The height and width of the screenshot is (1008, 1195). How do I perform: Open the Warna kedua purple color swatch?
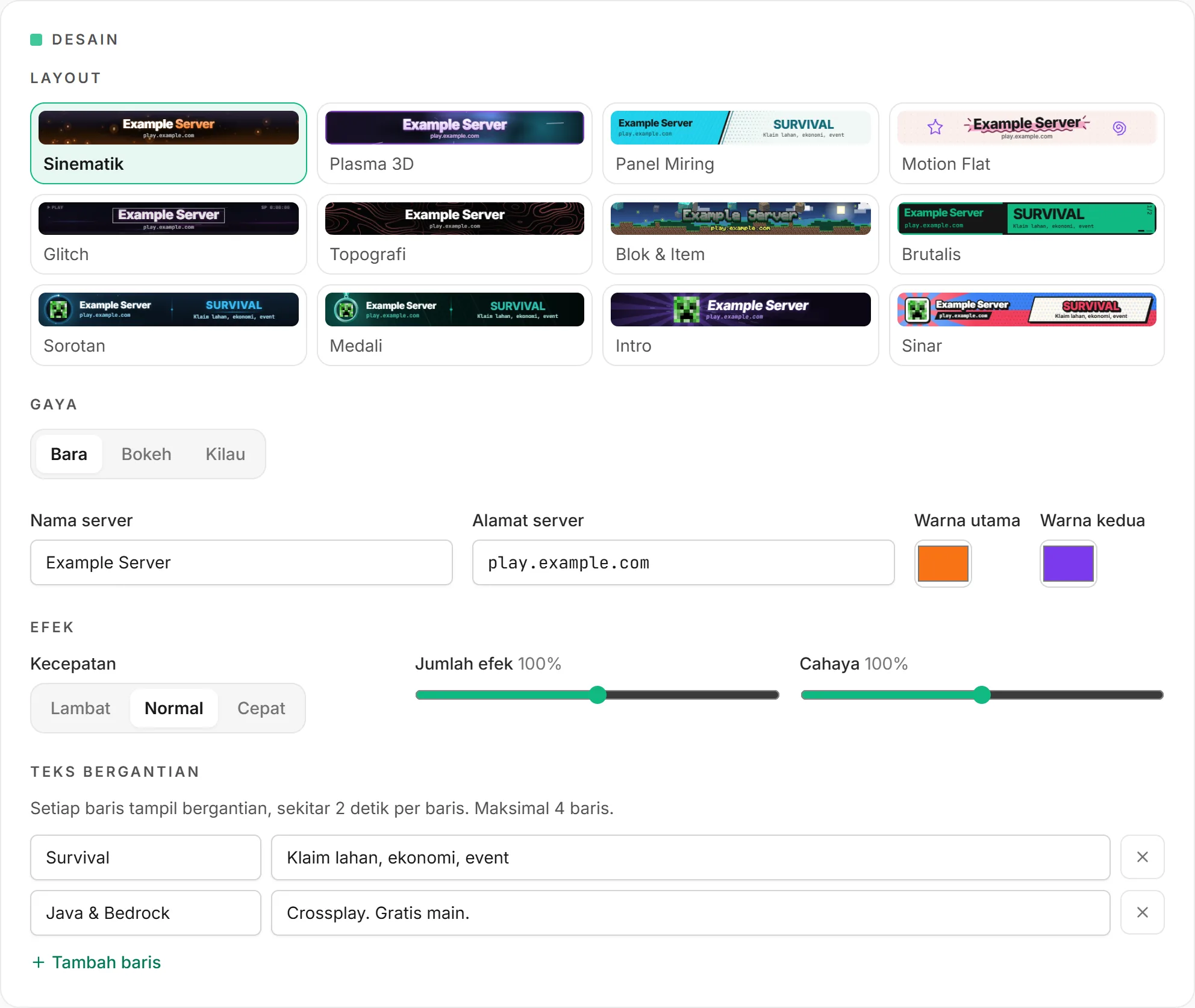click(x=1069, y=564)
